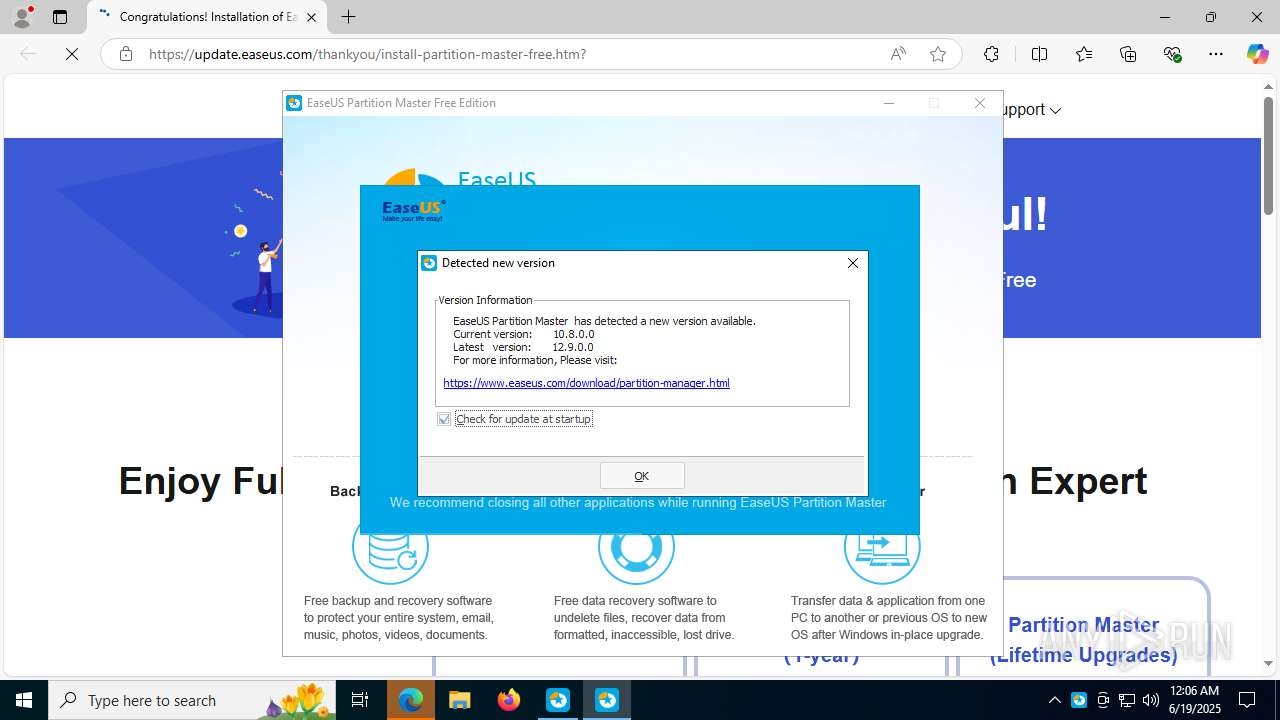Viewport: 1280px width, 720px height.
Task: Click OK in the Detected new version dialog
Action: pos(642,476)
